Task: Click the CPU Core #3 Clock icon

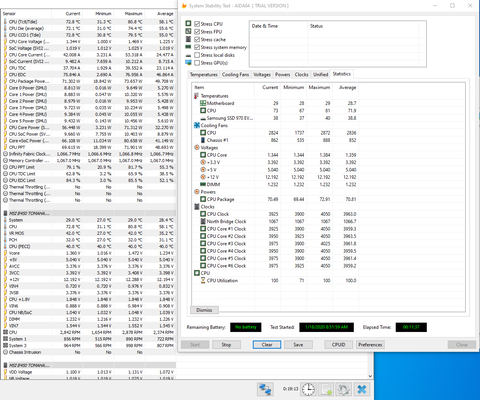Action: tap(203, 244)
